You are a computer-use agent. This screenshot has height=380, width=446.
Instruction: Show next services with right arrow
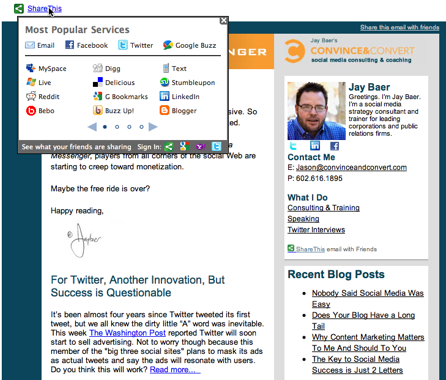click(x=153, y=127)
